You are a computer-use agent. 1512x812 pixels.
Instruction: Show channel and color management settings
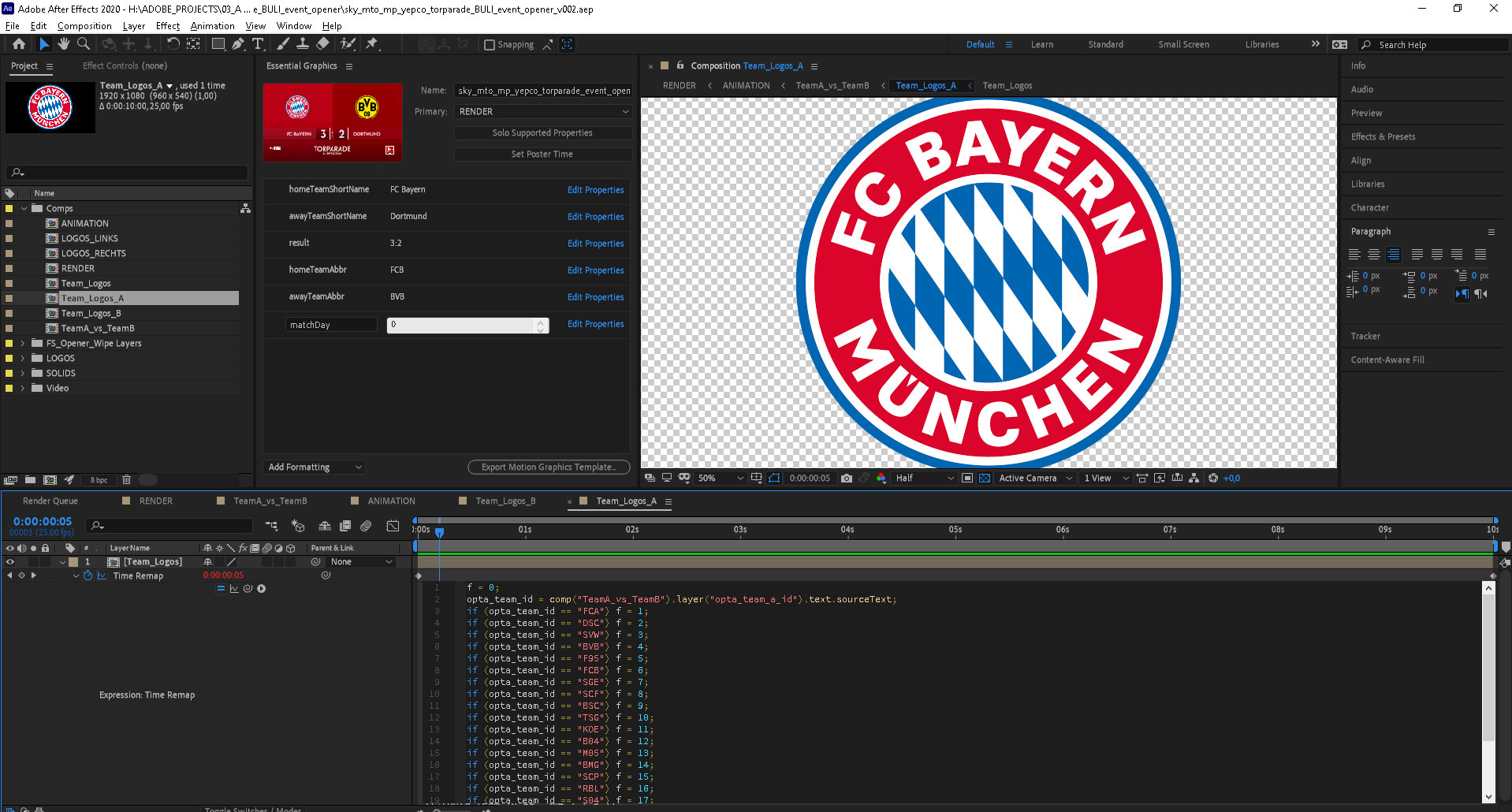881,478
